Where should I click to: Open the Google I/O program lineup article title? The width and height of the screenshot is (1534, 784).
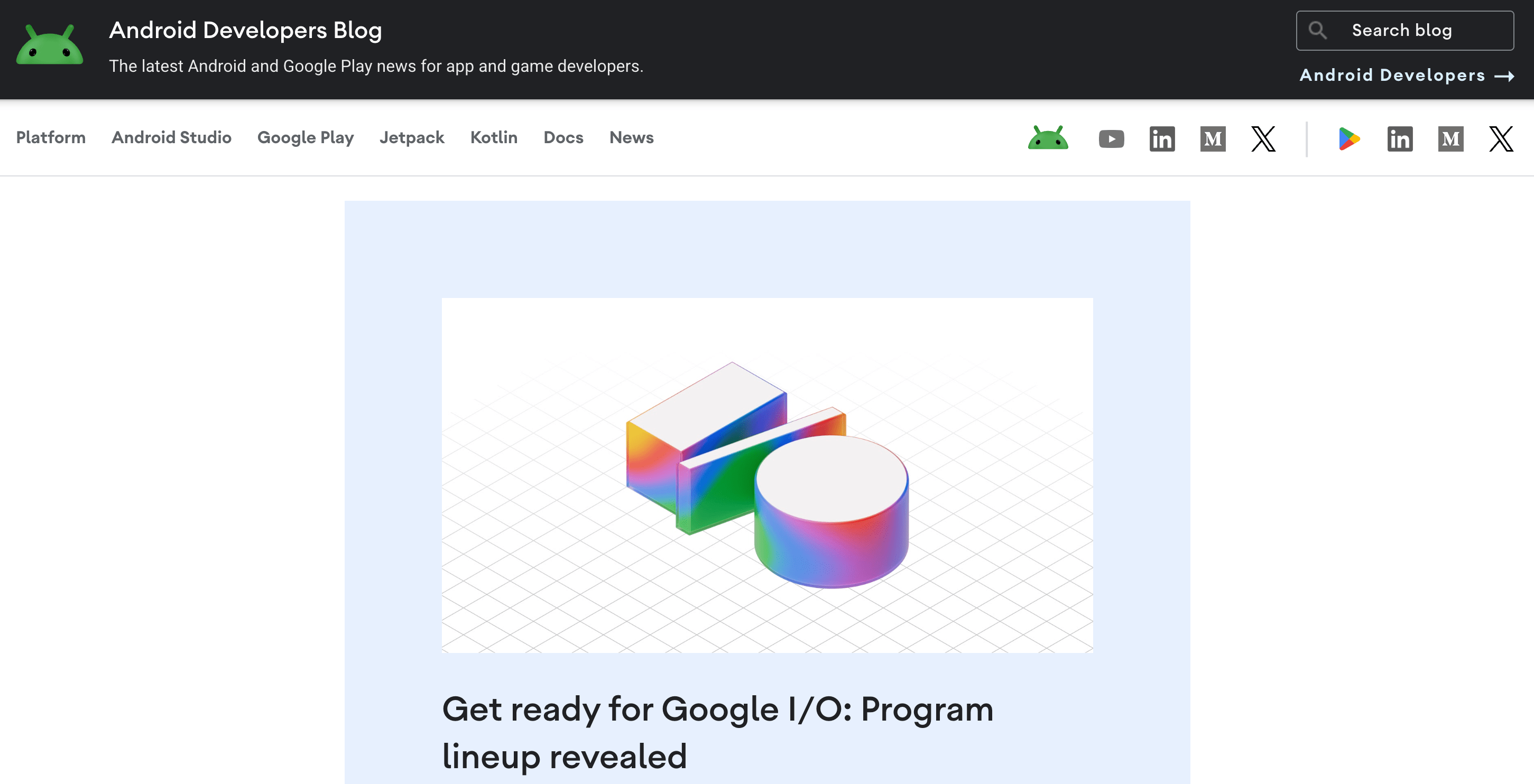coord(717,732)
